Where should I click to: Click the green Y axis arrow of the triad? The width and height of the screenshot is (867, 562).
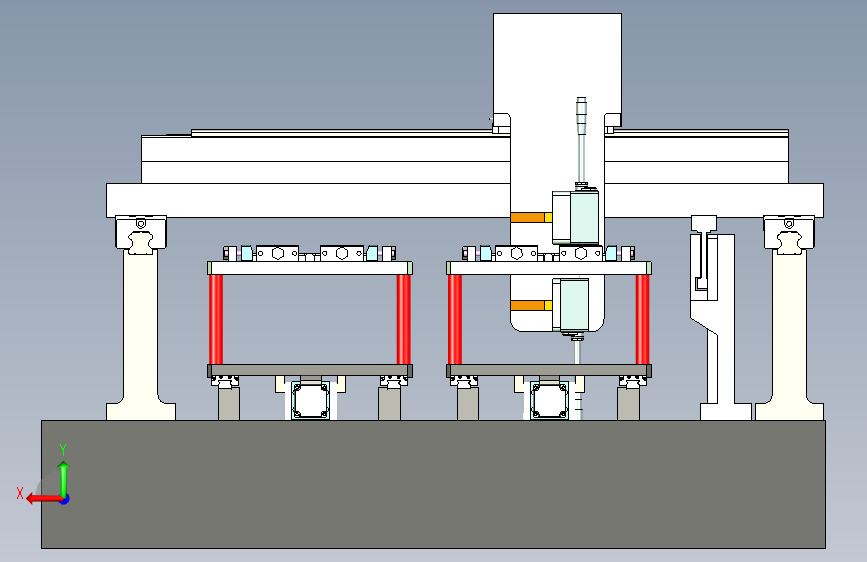[64, 478]
